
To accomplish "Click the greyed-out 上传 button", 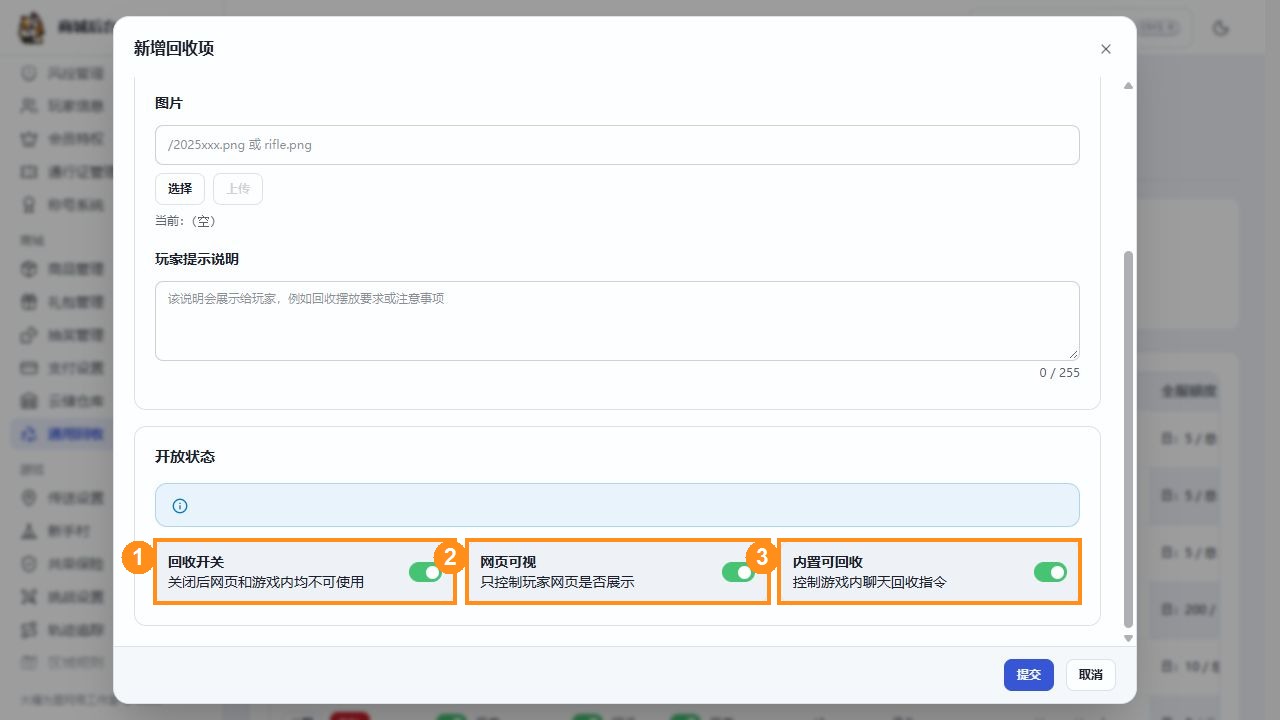I will (x=238, y=189).
